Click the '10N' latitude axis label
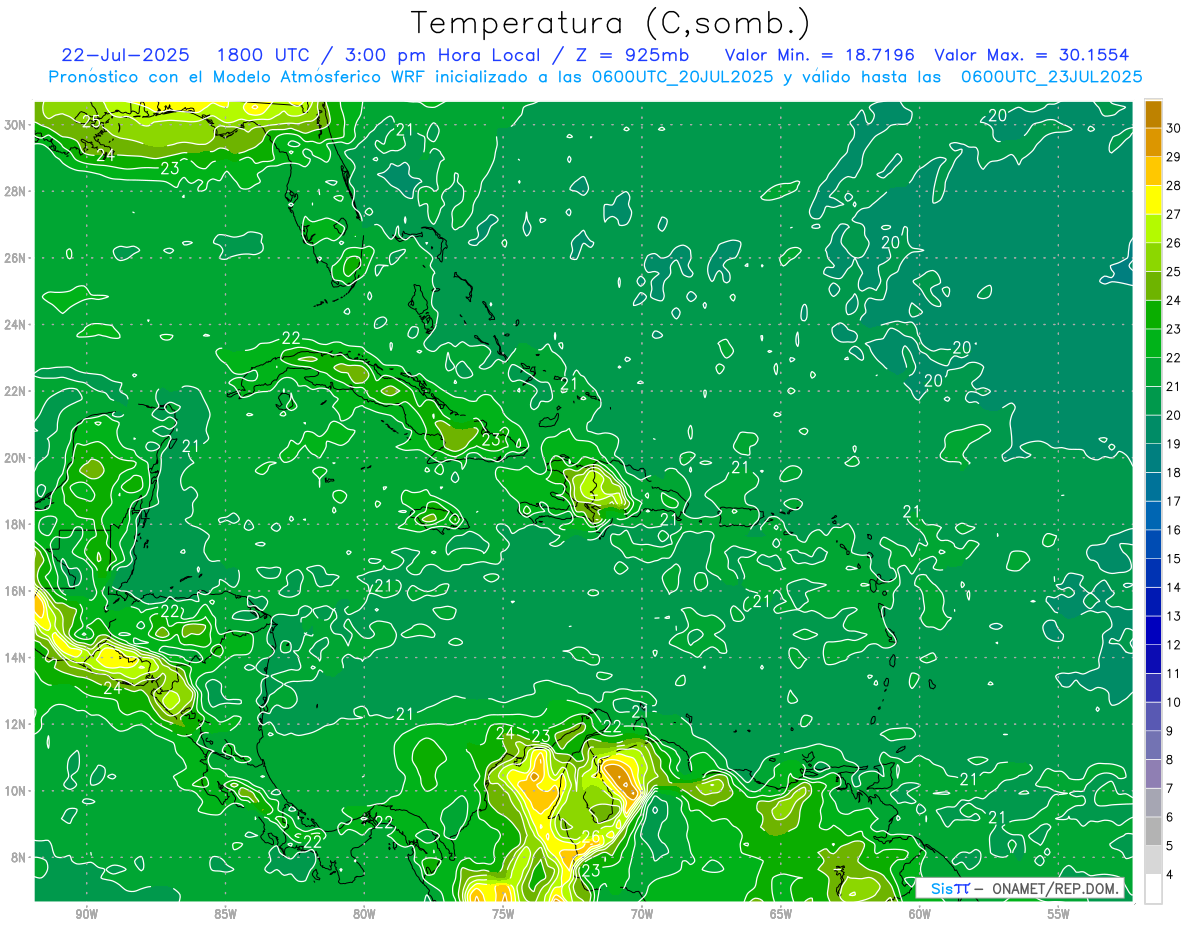Viewport: 1200px width, 927px height. (x=17, y=791)
